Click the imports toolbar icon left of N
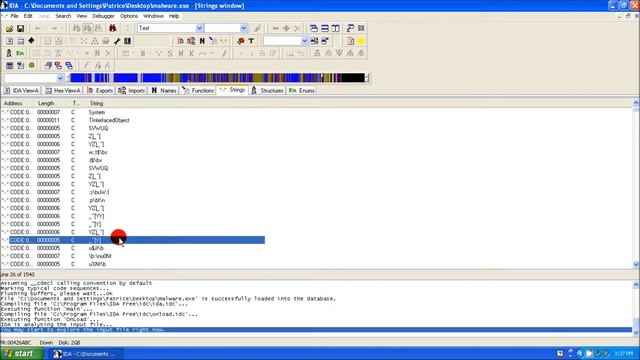The height and width of the screenshot is (360, 640). [191, 41]
